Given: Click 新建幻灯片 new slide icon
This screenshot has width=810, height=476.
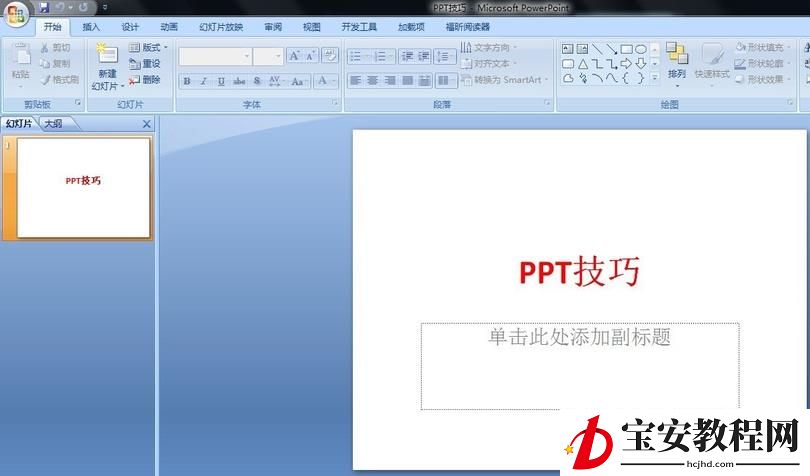Looking at the screenshot, I should pos(107,55).
